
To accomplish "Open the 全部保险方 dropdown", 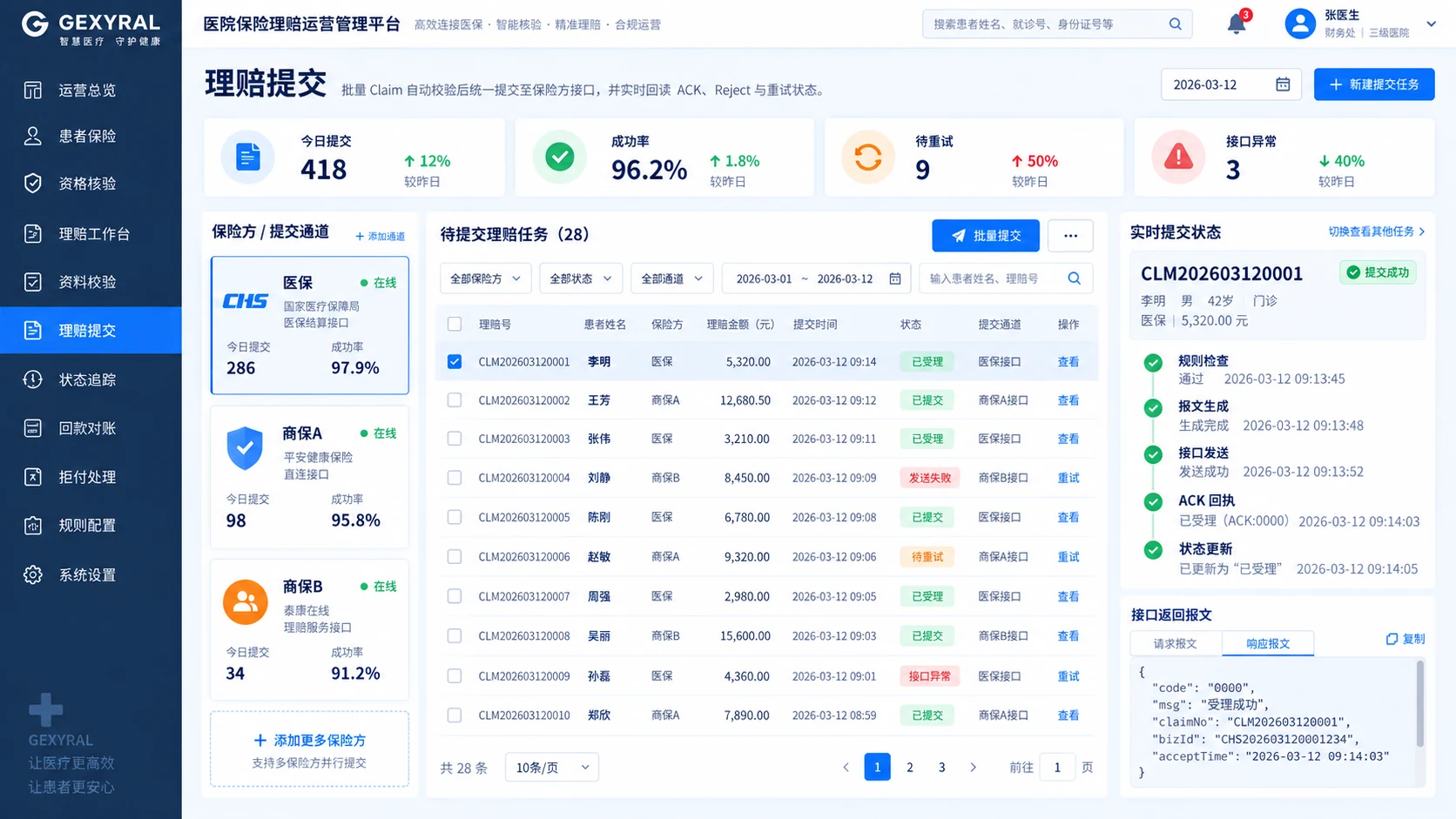I will tap(485, 279).
